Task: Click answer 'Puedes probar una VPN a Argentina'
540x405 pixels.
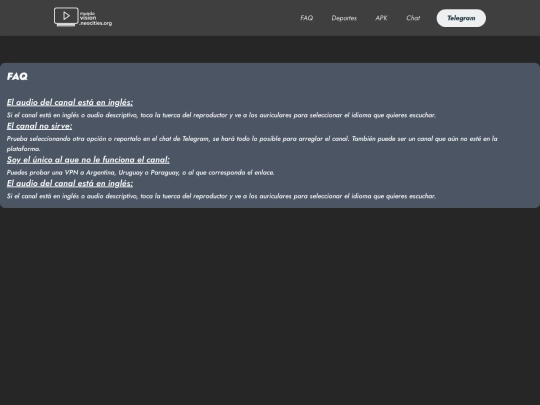Action: pyautogui.click(x=141, y=172)
